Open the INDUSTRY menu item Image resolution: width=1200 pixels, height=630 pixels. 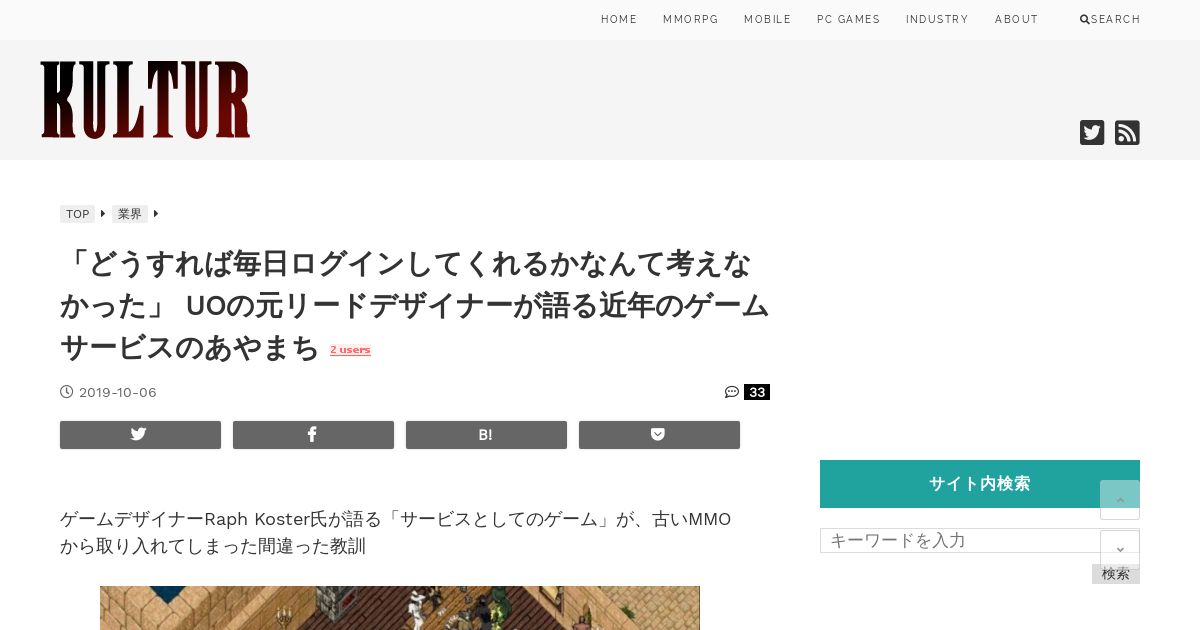coord(937,20)
